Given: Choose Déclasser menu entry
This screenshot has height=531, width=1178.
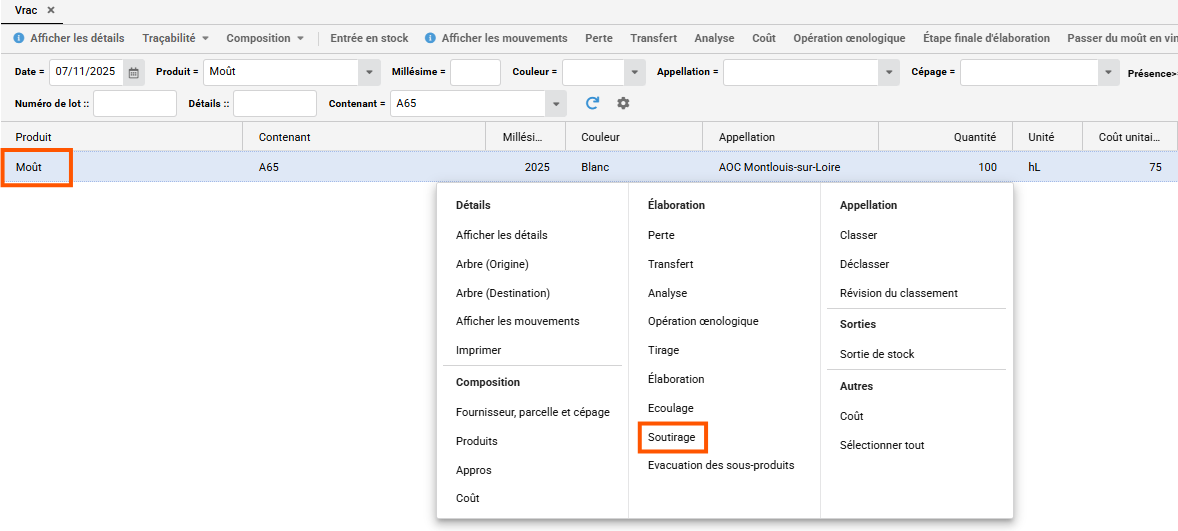Looking at the screenshot, I should (x=865, y=264).
